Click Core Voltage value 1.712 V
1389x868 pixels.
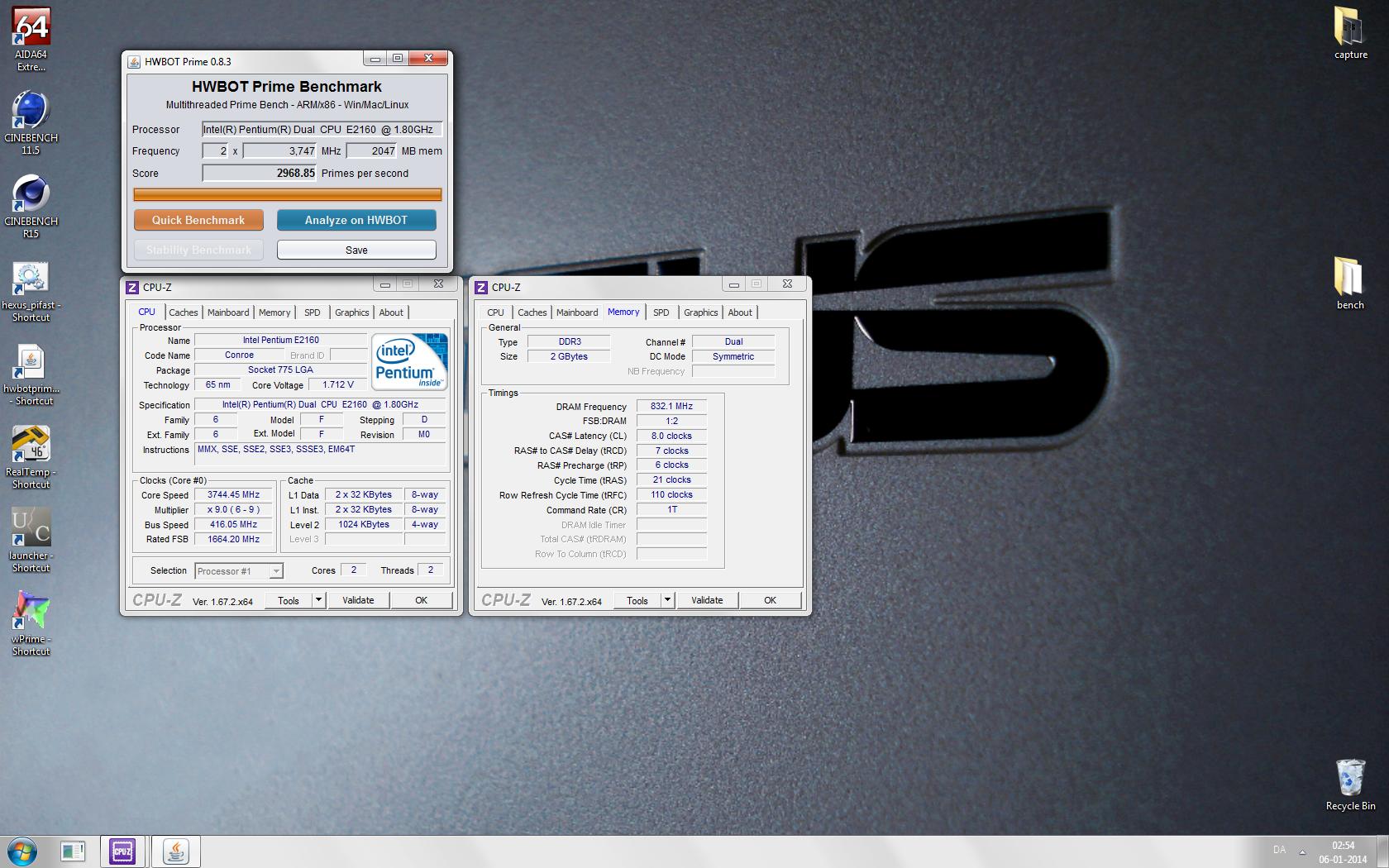pos(338,385)
